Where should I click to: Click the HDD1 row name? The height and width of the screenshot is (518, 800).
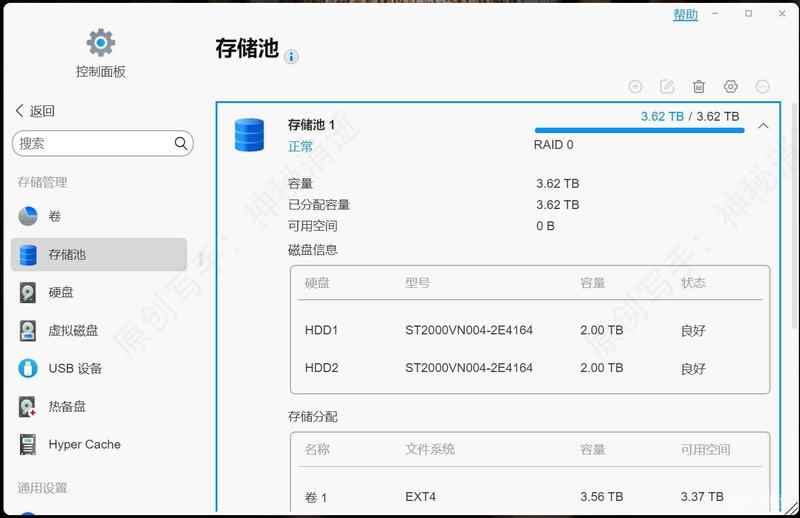321,330
